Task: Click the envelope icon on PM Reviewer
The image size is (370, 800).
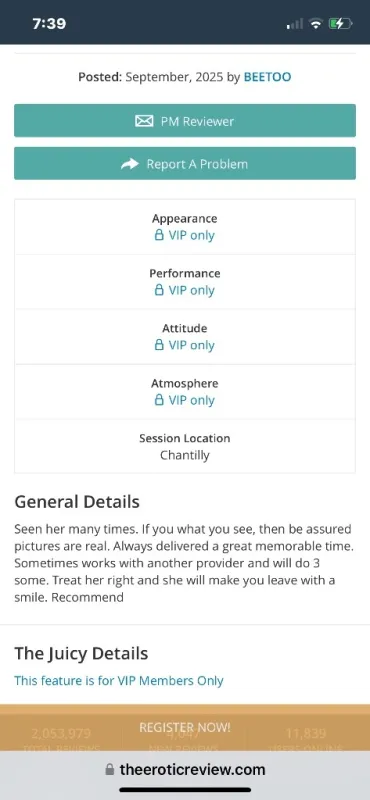Action: click(144, 121)
